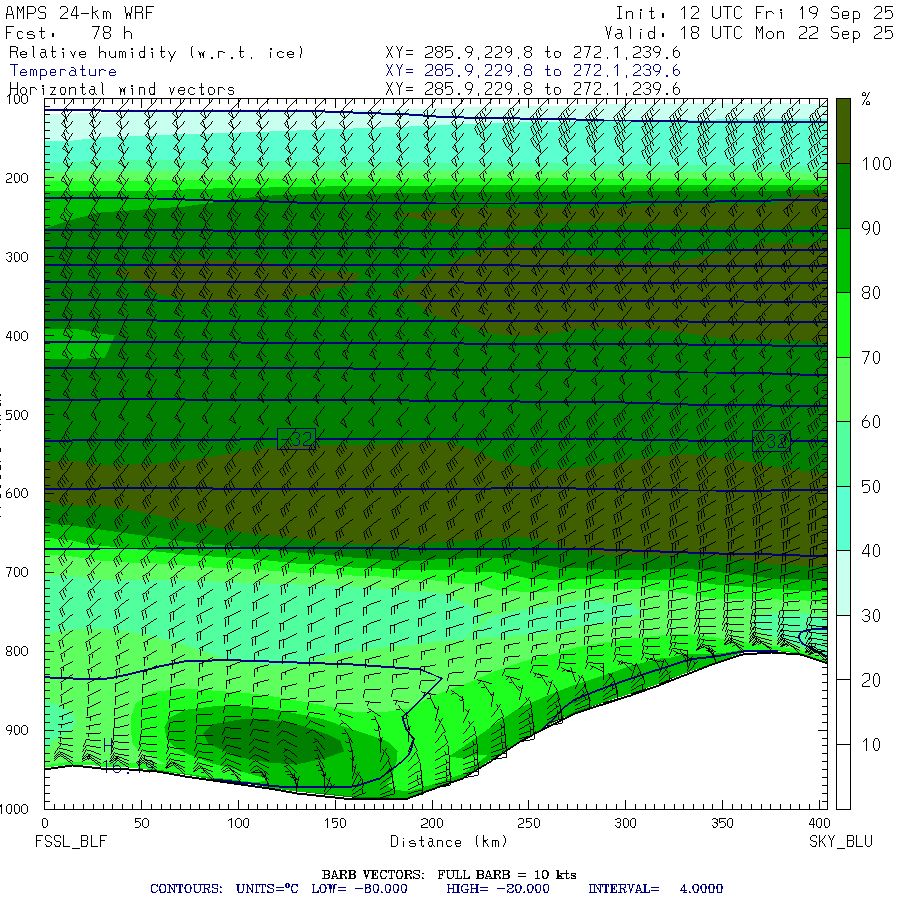The image size is (900, 900).
Task: Click the color bar label '10'
Action: click(x=871, y=745)
